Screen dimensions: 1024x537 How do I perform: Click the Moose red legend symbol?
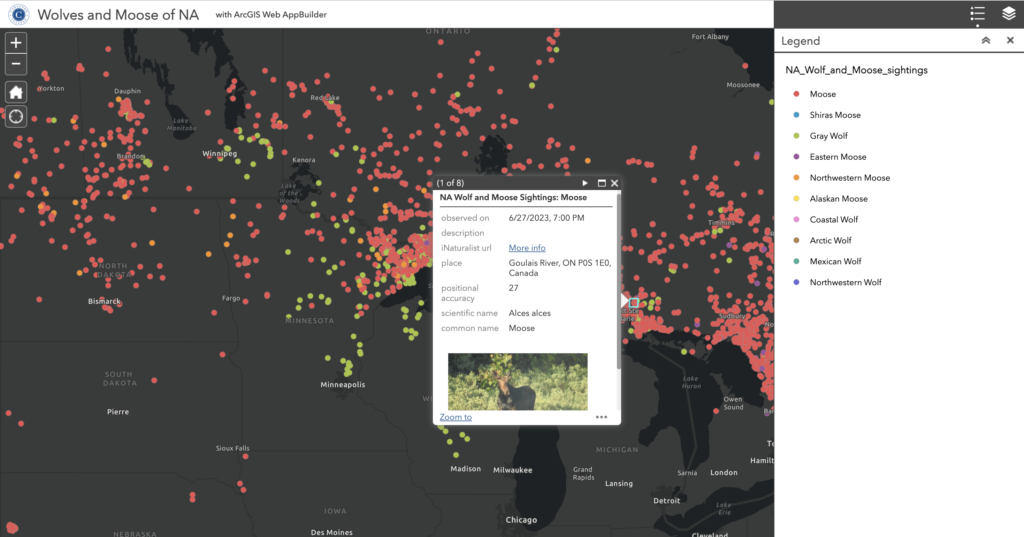796,94
